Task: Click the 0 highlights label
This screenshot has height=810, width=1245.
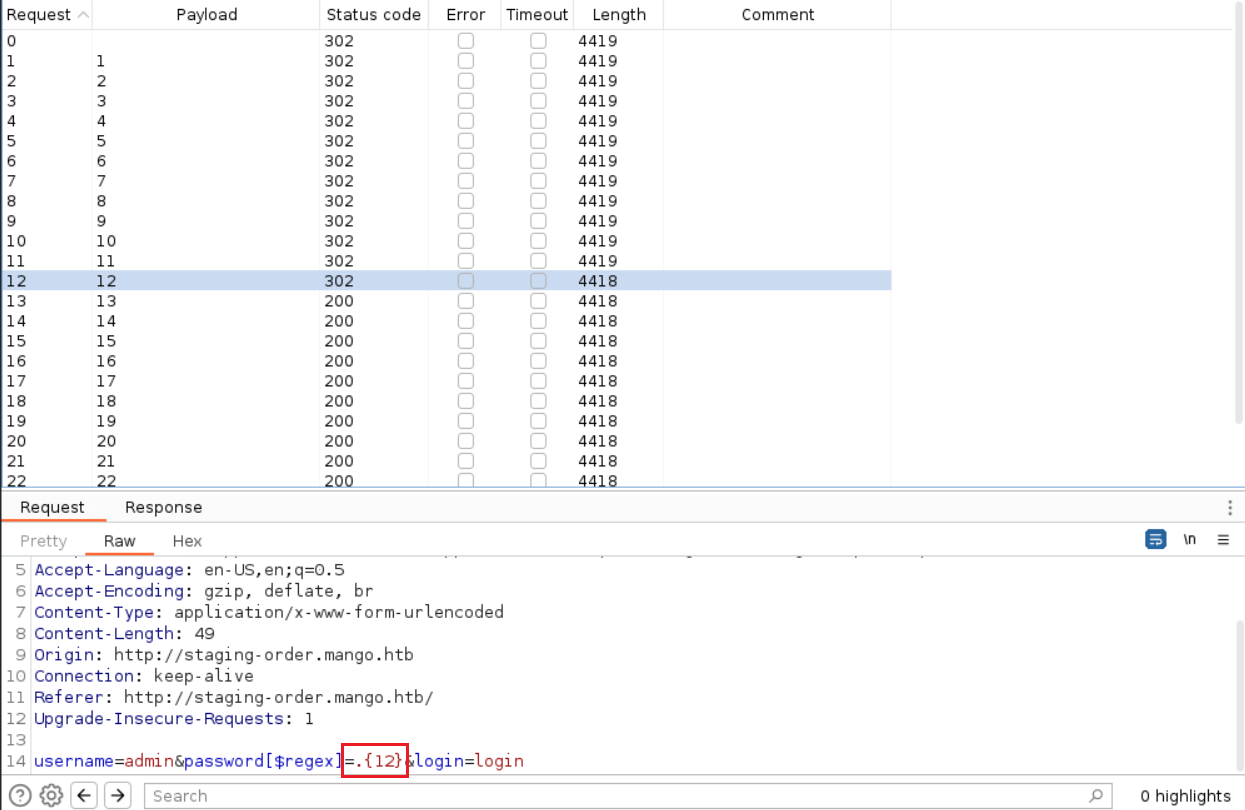Action: (1185, 796)
